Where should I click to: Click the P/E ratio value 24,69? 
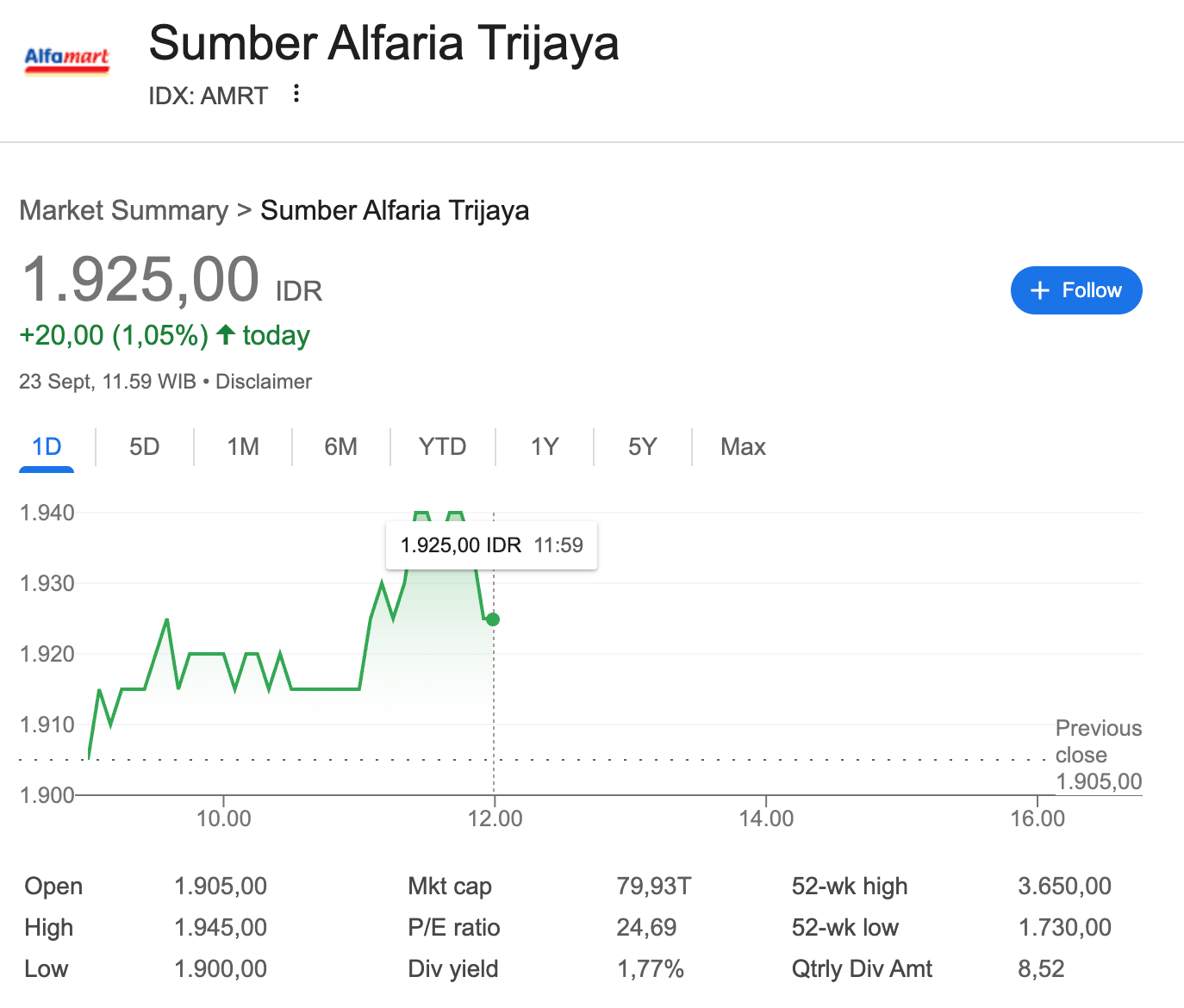point(646,927)
